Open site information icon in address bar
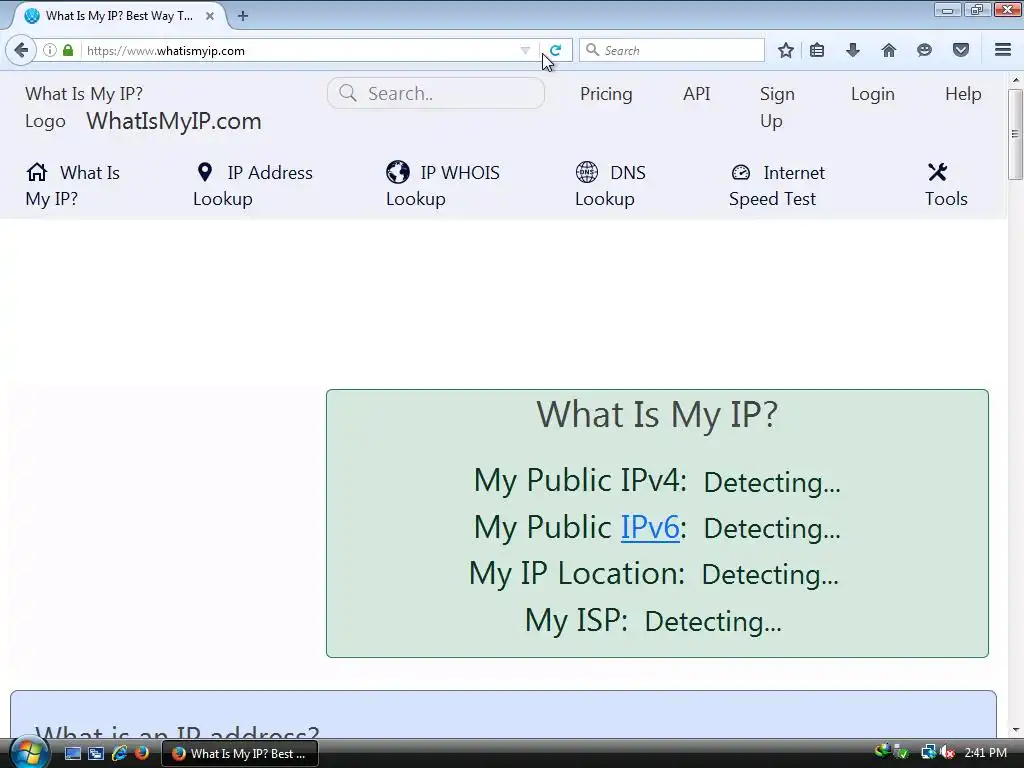The image size is (1024, 768). click(50, 50)
